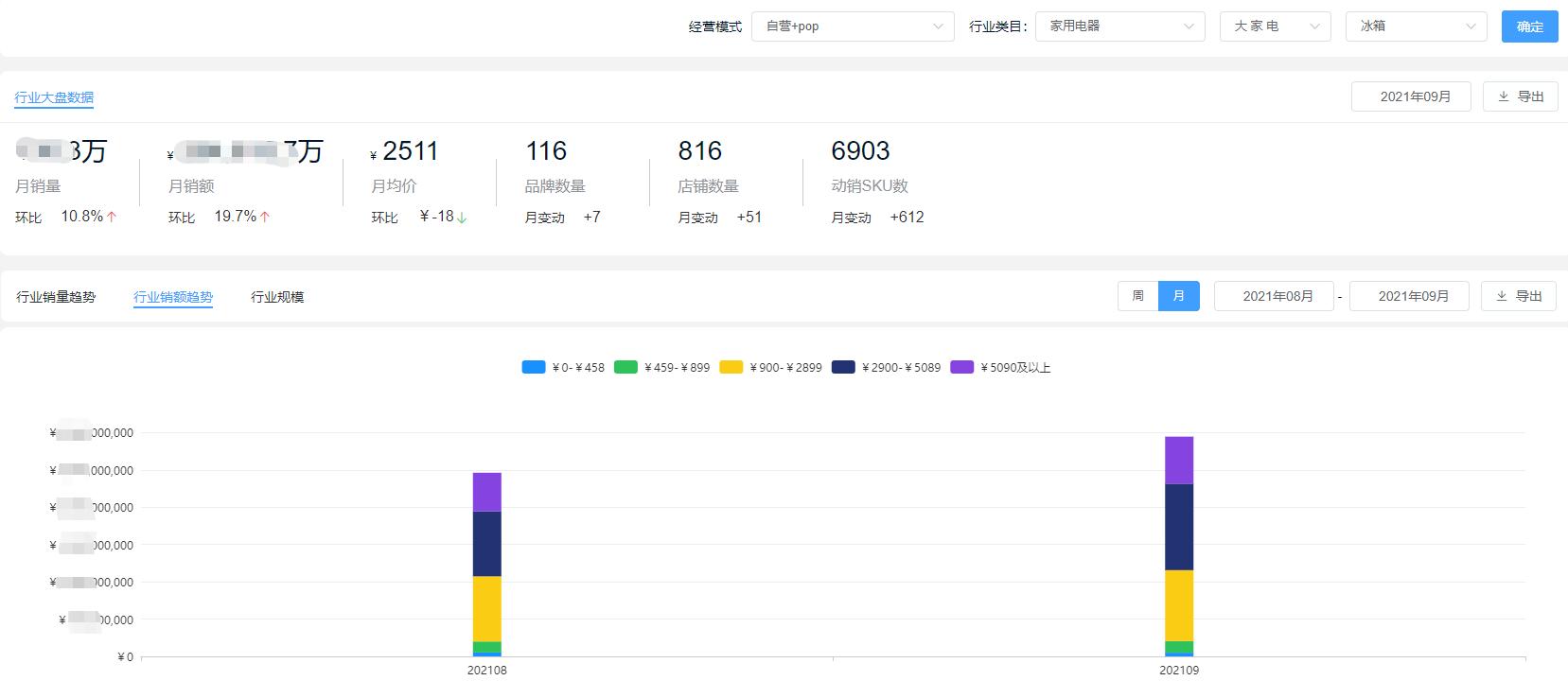Click download icon in trend 导出 button
Image resolution: width=1568 pixels, height=698 pixels.
(x=1502, y=296)
